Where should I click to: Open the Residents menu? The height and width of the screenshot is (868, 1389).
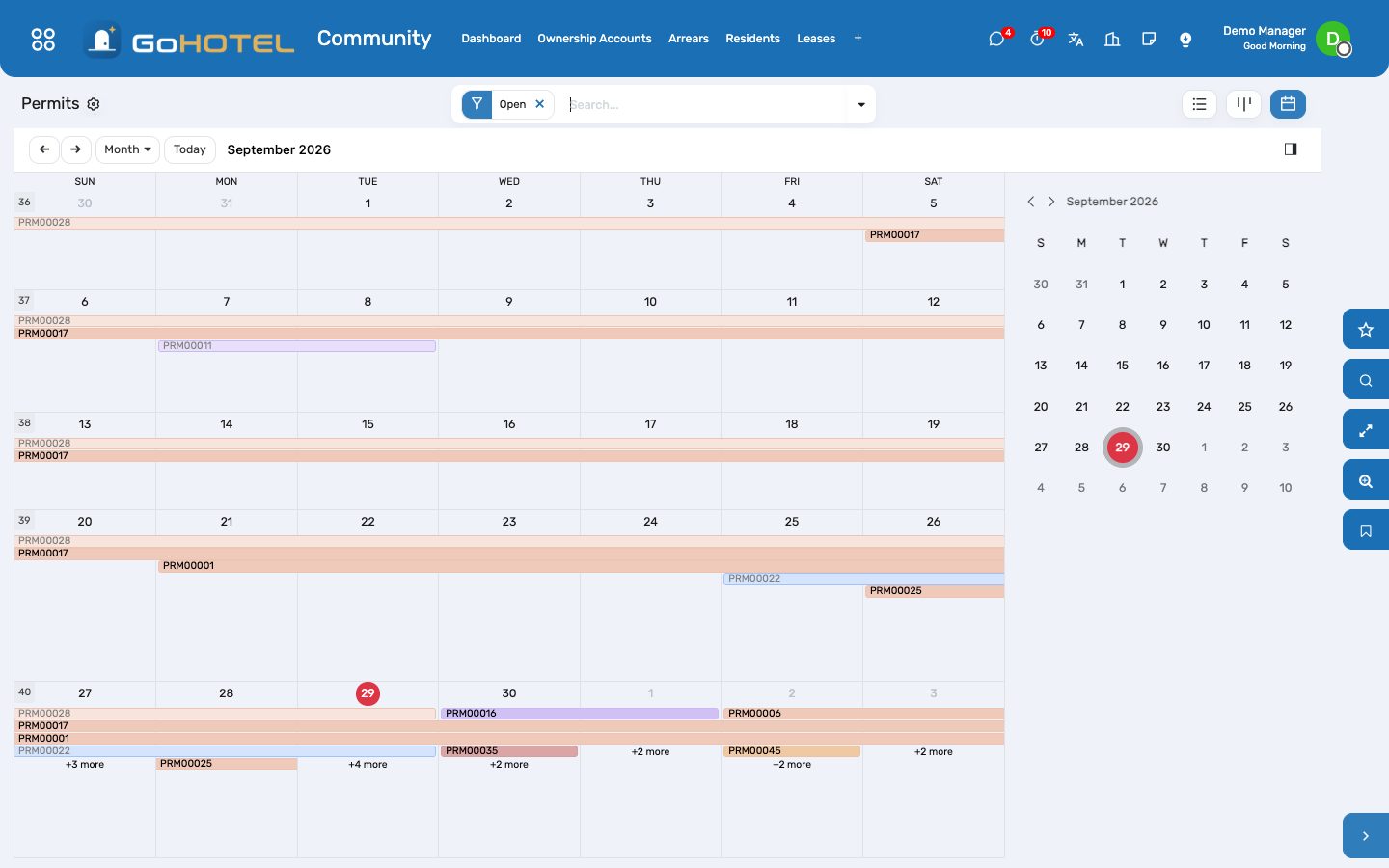tap(752, 39)
